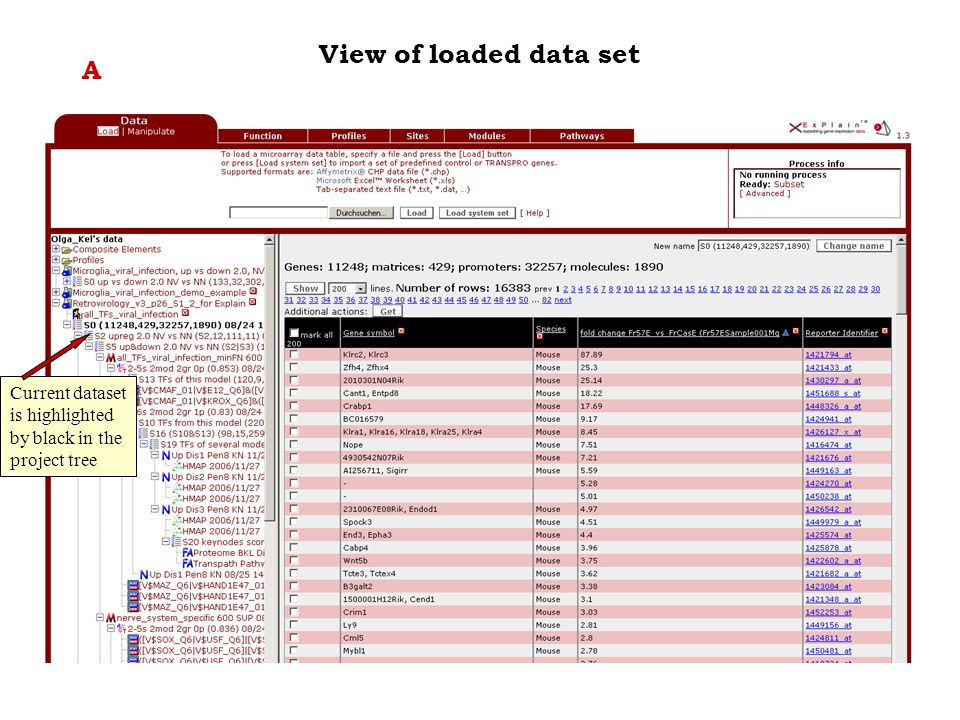Click the Show button

(x=305, y=288)
